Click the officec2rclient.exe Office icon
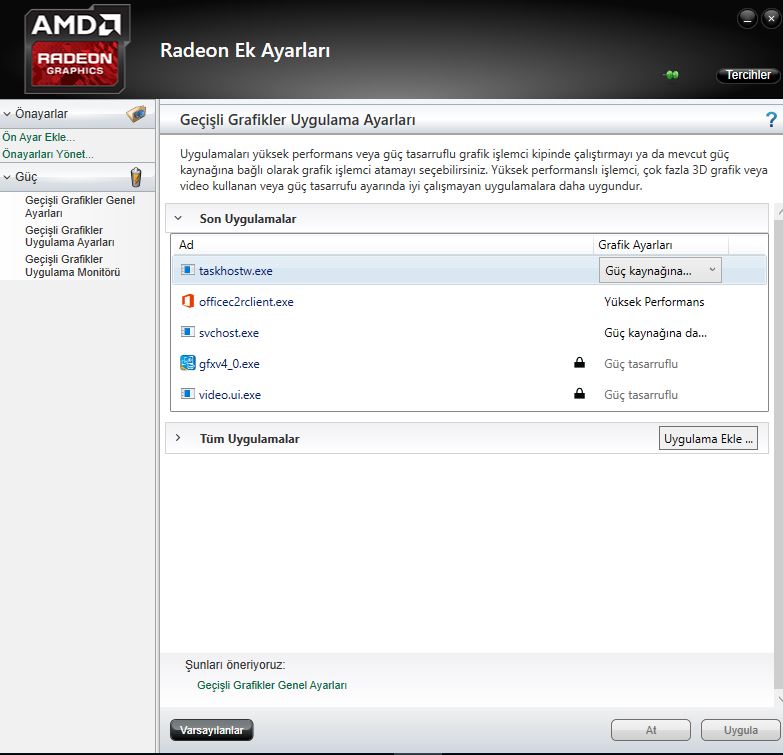The height and width of the screenshot is (755, 783). tap(187, 301)
